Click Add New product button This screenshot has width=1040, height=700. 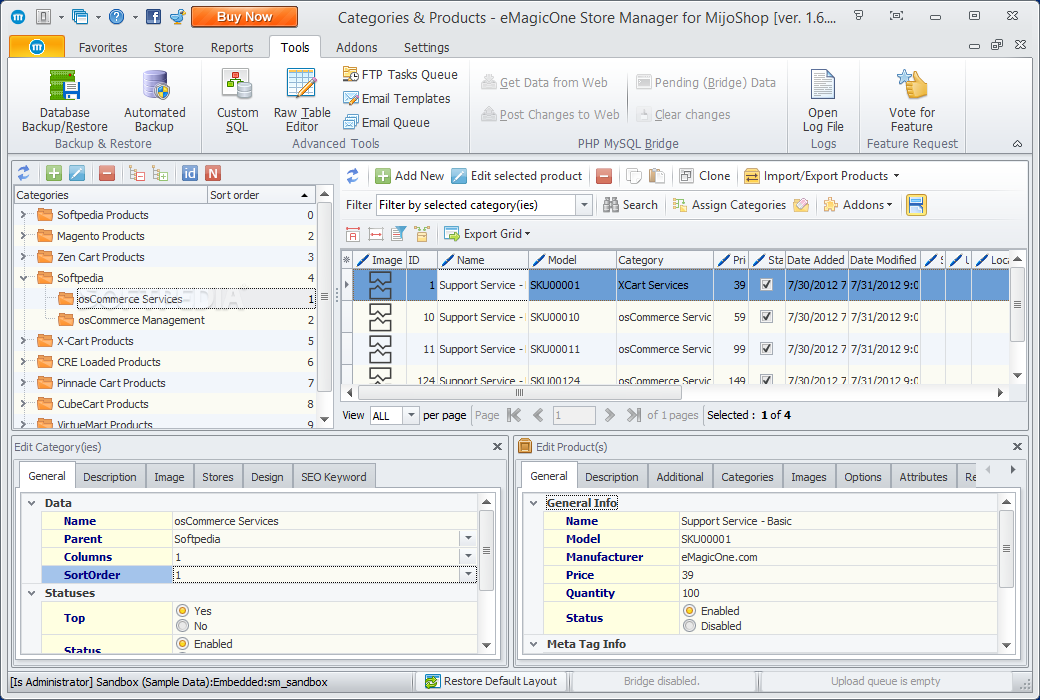coord(410,176)
